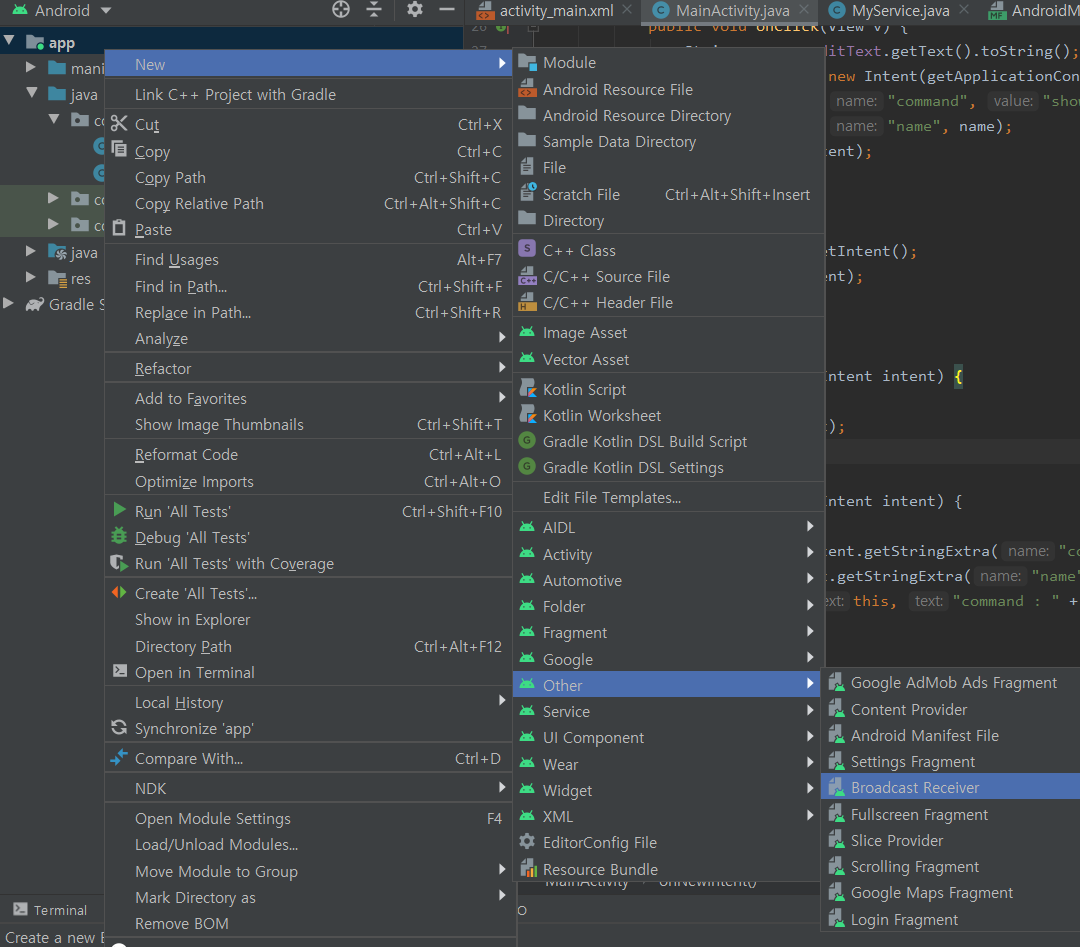Click the Synchronize 'app' refresh icon
The width and height of the screenshot is (1080, 947).
click(119, 727)
